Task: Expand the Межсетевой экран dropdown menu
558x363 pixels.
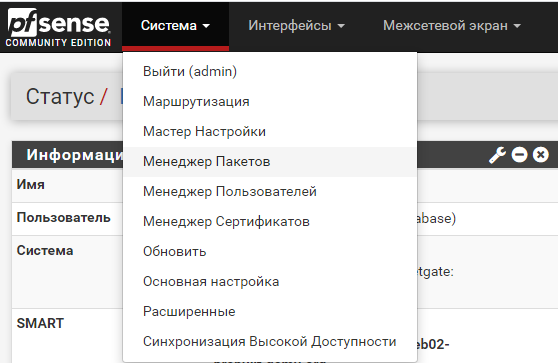Action: (452, 26)
